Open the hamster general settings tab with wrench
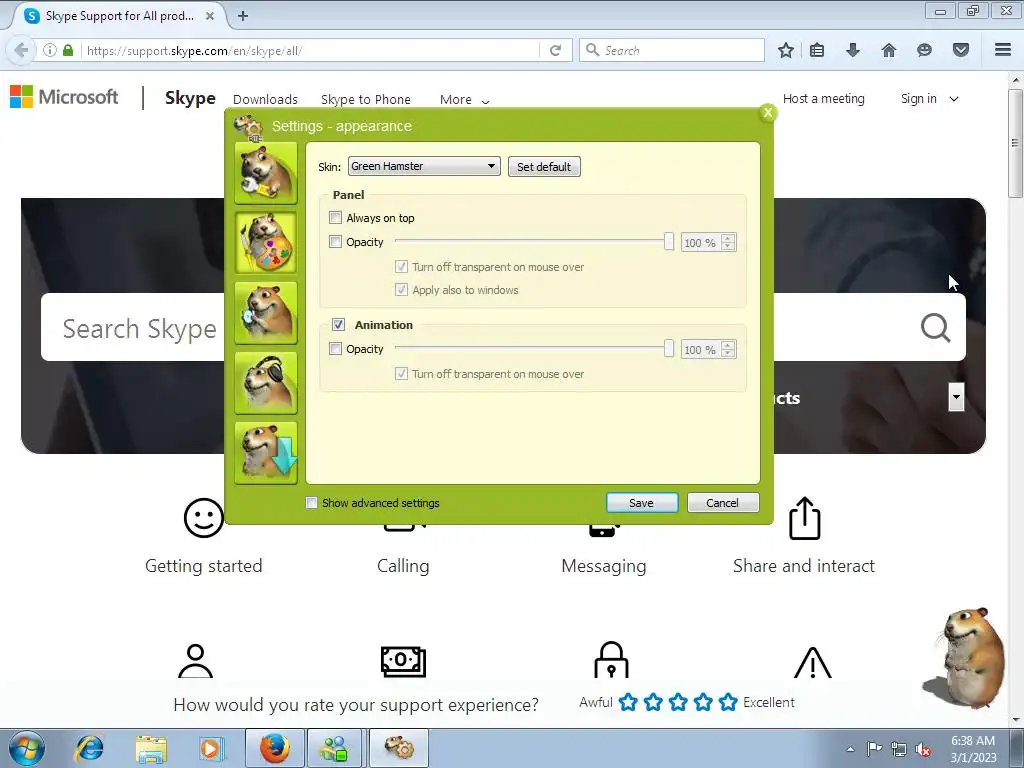1024x768 pixels. pos(266,173)
